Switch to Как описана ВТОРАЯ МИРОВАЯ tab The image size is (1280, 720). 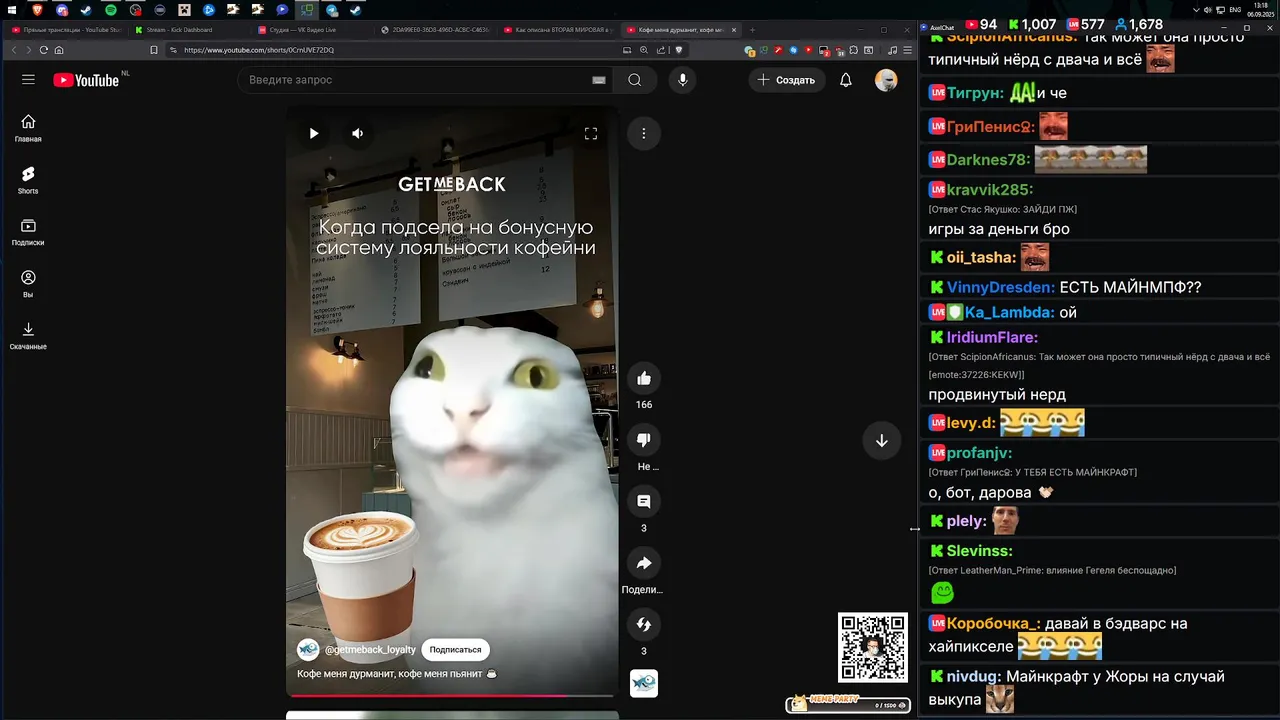click(558, 30)
